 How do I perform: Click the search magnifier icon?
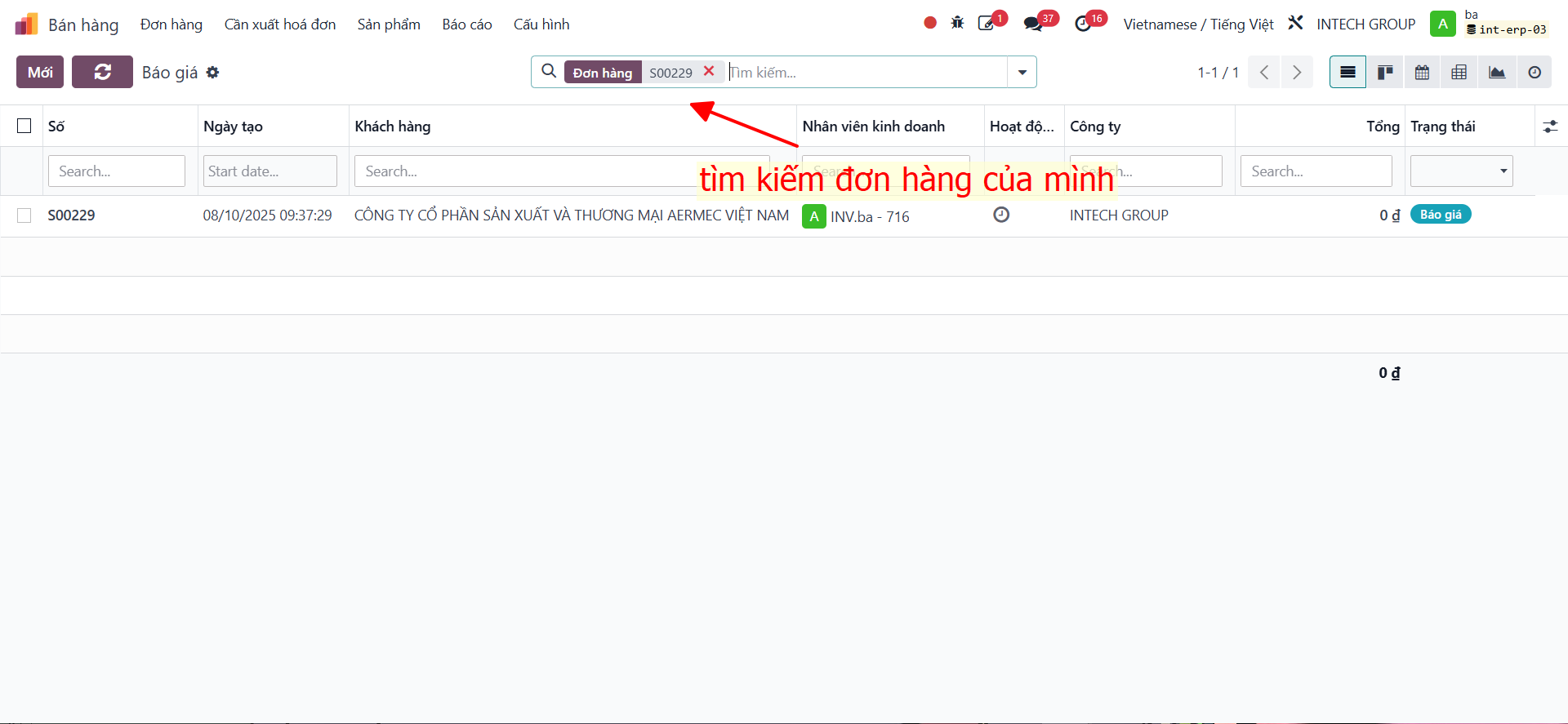pyautogui.click(x=549, y=71)
